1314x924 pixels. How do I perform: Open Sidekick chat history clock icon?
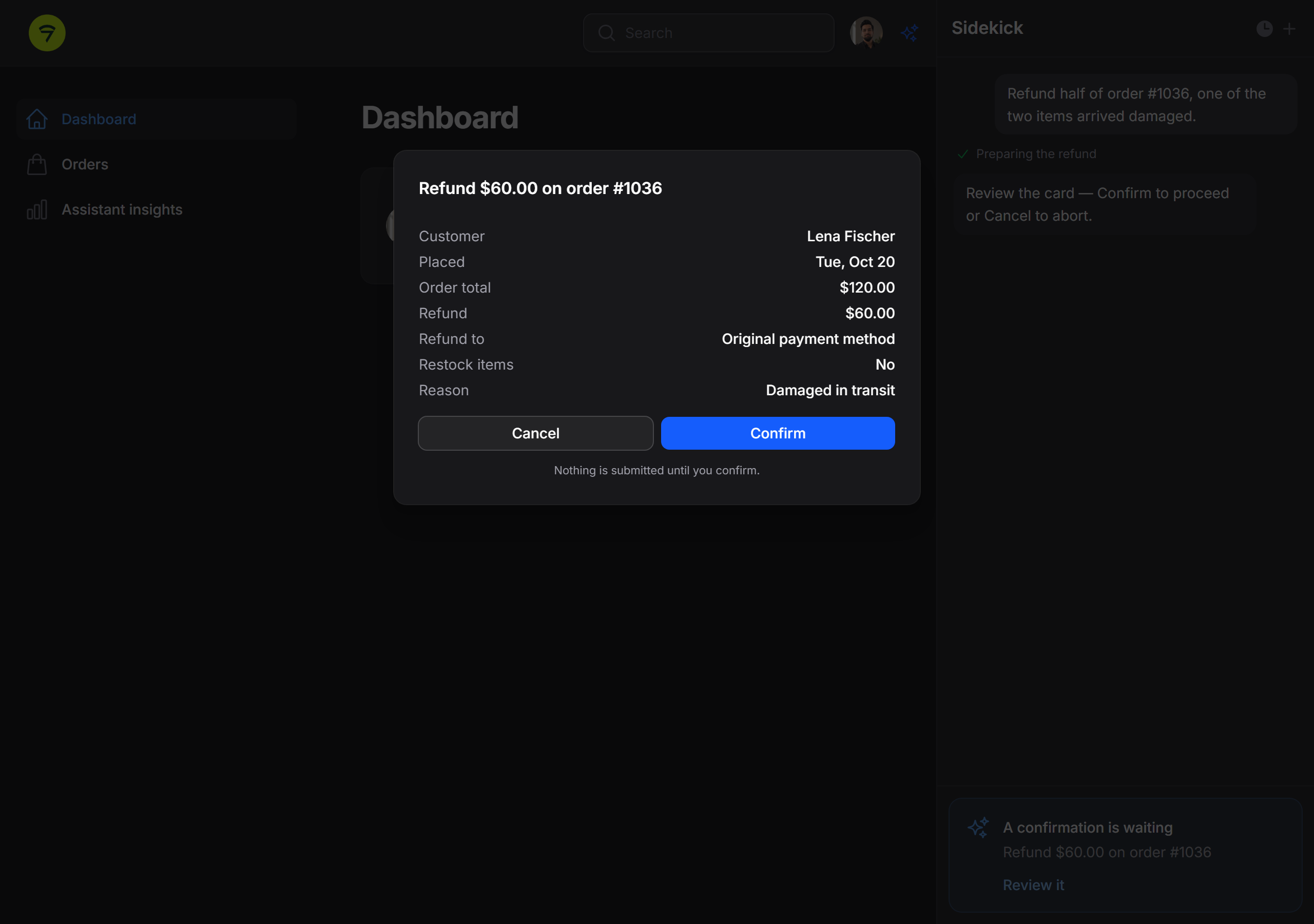(1264, 29)
